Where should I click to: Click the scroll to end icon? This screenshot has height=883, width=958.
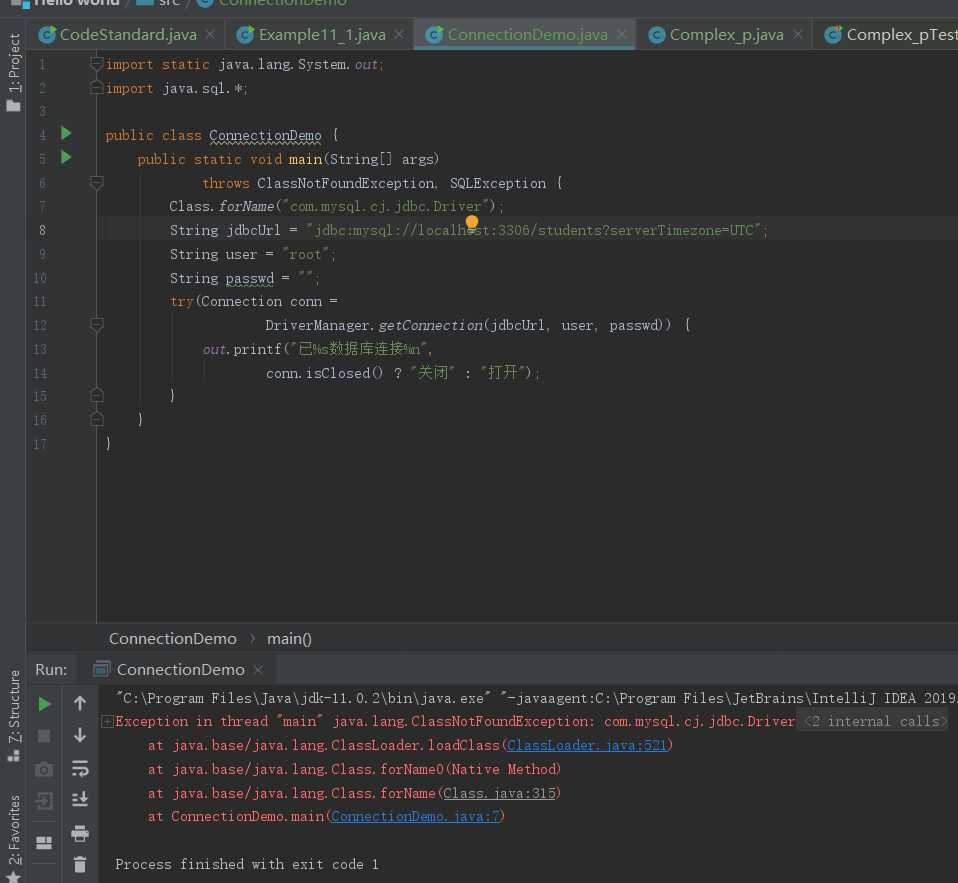(x=80, y=799)
